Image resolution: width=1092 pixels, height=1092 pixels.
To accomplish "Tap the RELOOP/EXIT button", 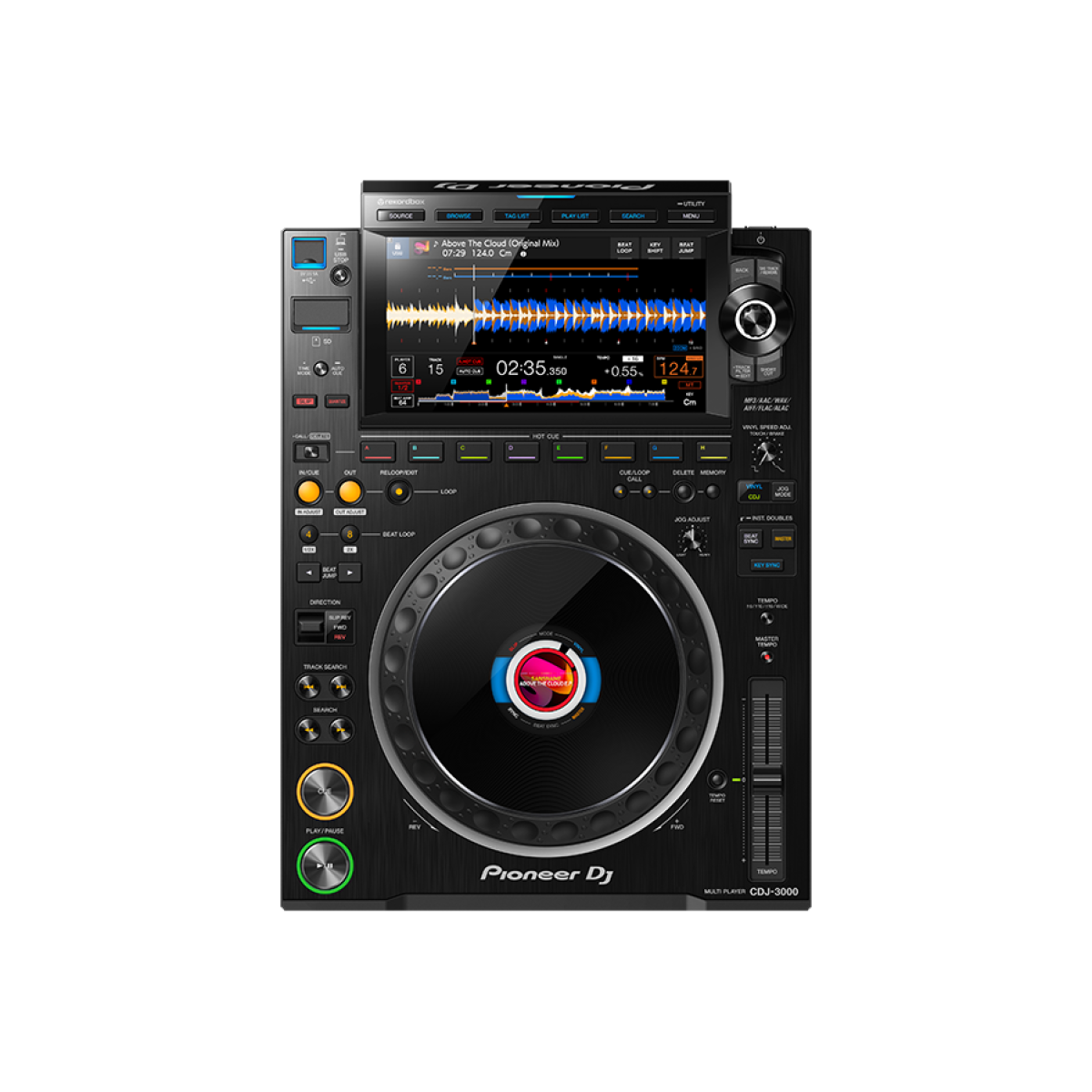I will 398,492.
